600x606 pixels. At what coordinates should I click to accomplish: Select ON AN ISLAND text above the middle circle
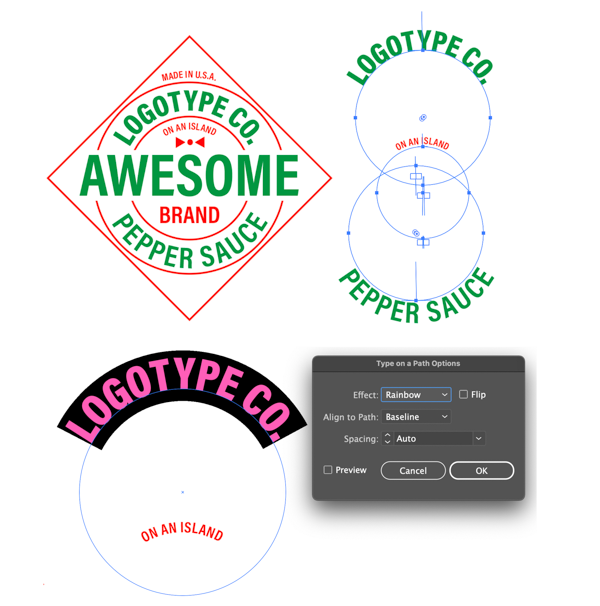pos(422,143)
